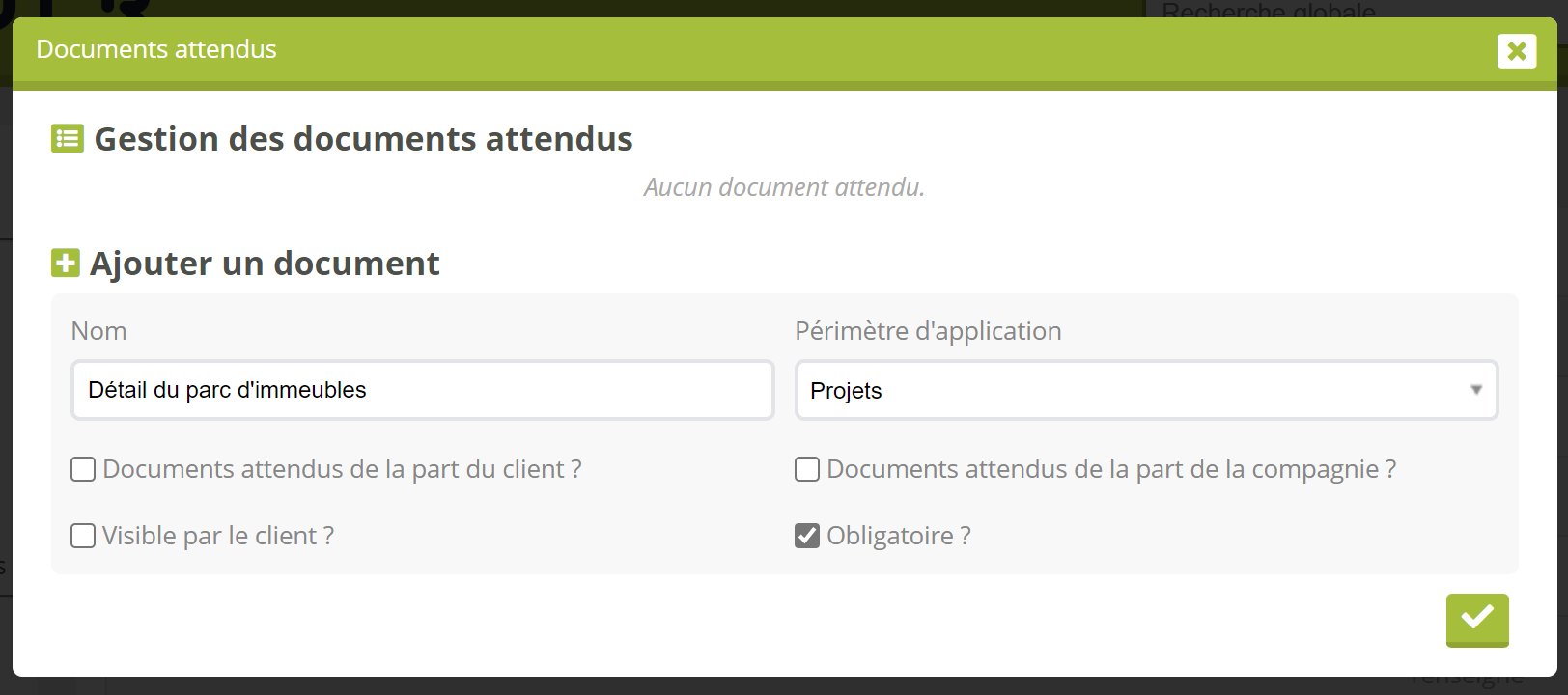
Task: Click the dropdown arrow in Périmètre d'application
Action: pyautogui.click(x=1475, y=390)
